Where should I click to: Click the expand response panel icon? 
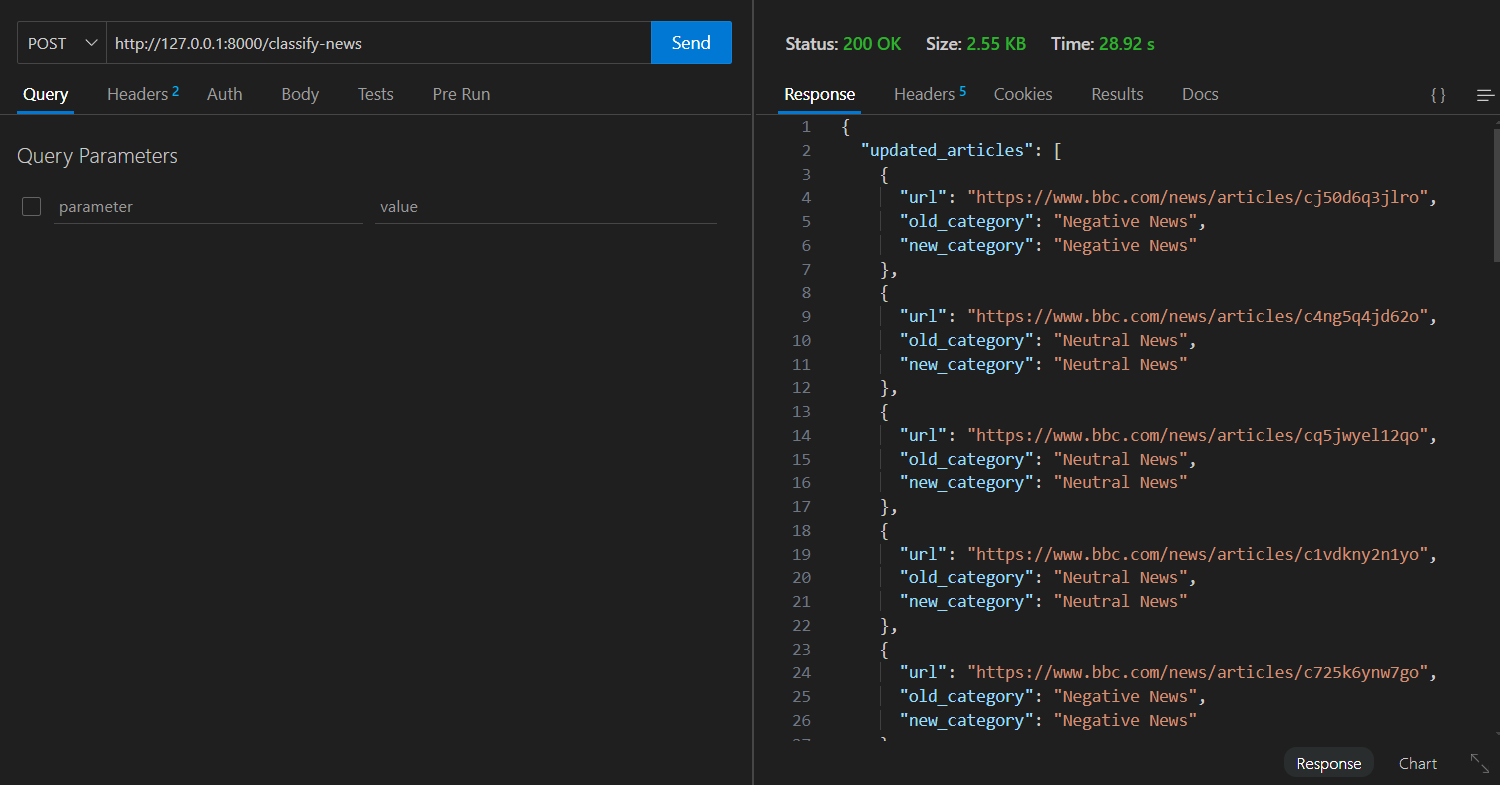tap(1480, 763)
